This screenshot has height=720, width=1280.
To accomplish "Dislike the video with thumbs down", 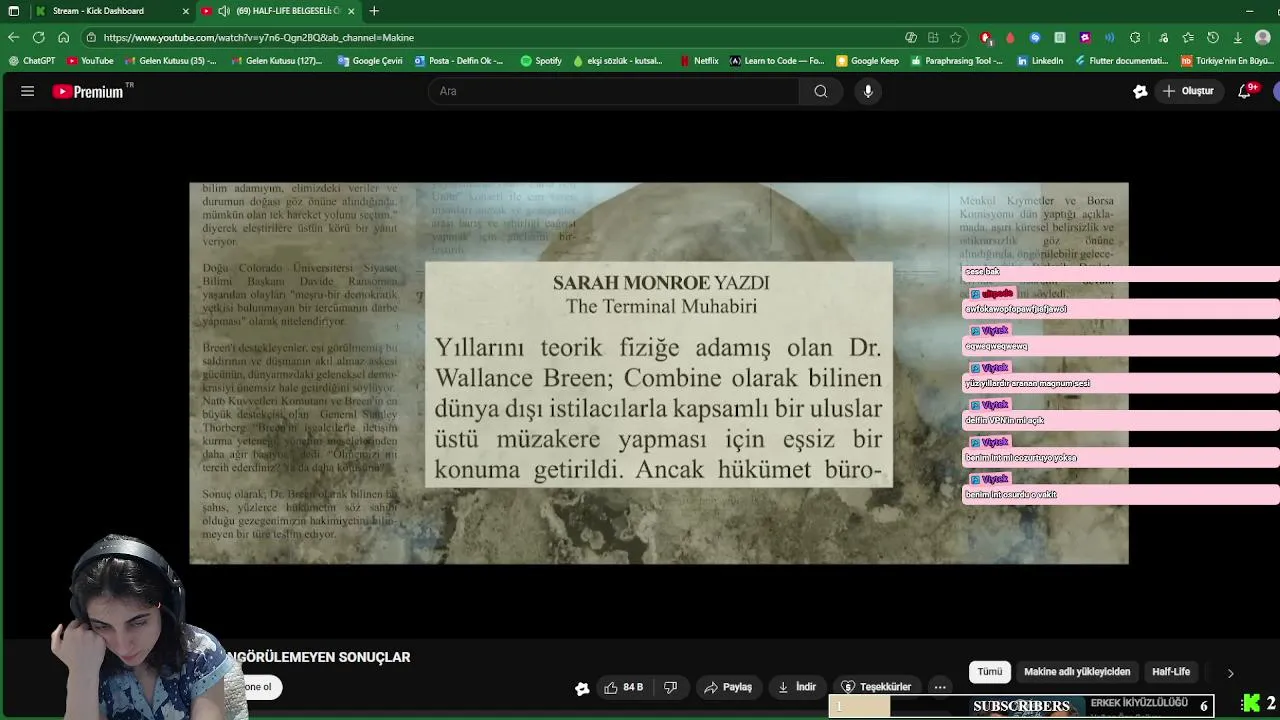I will (x=671, y=687).
